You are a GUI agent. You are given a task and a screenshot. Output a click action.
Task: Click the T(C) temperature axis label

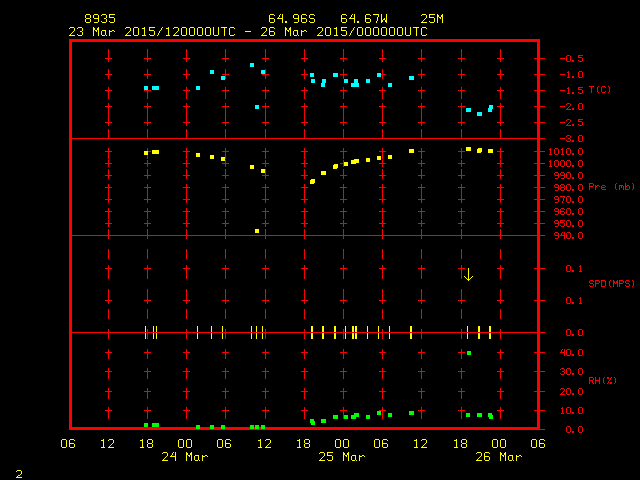click(x=600, y=90)
